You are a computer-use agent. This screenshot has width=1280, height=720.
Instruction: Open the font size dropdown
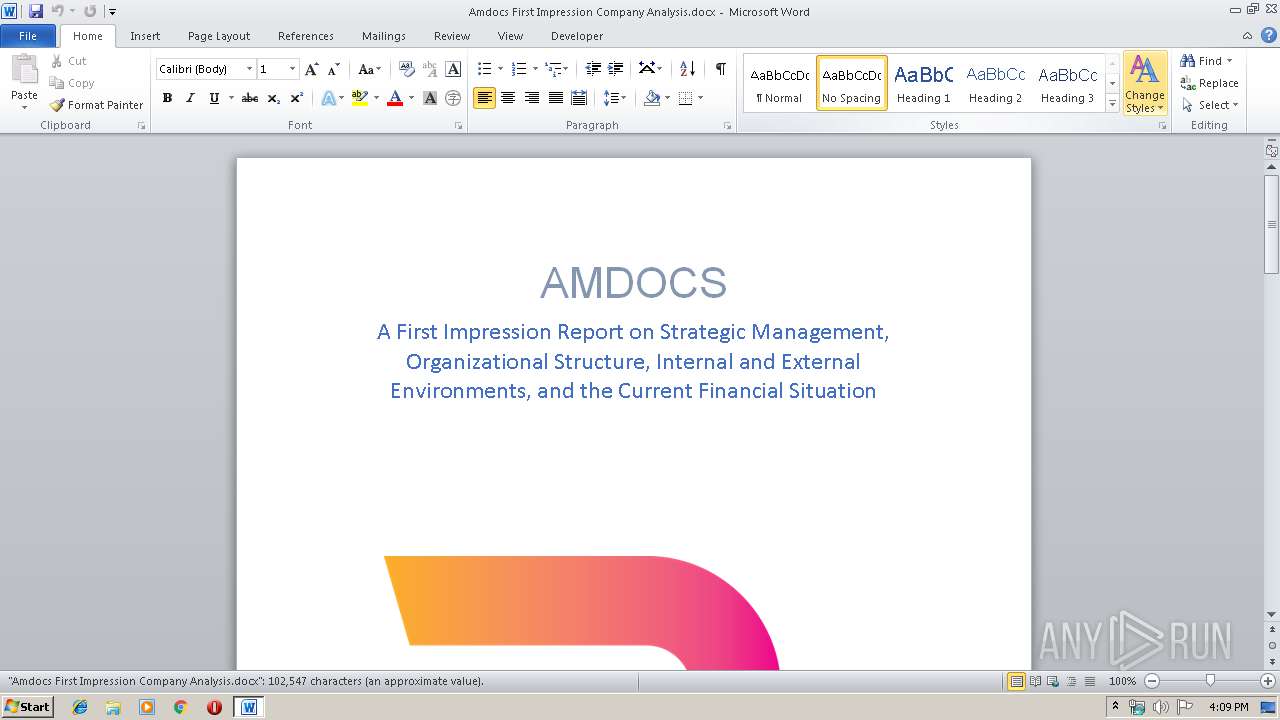click(x=292, y=69)
